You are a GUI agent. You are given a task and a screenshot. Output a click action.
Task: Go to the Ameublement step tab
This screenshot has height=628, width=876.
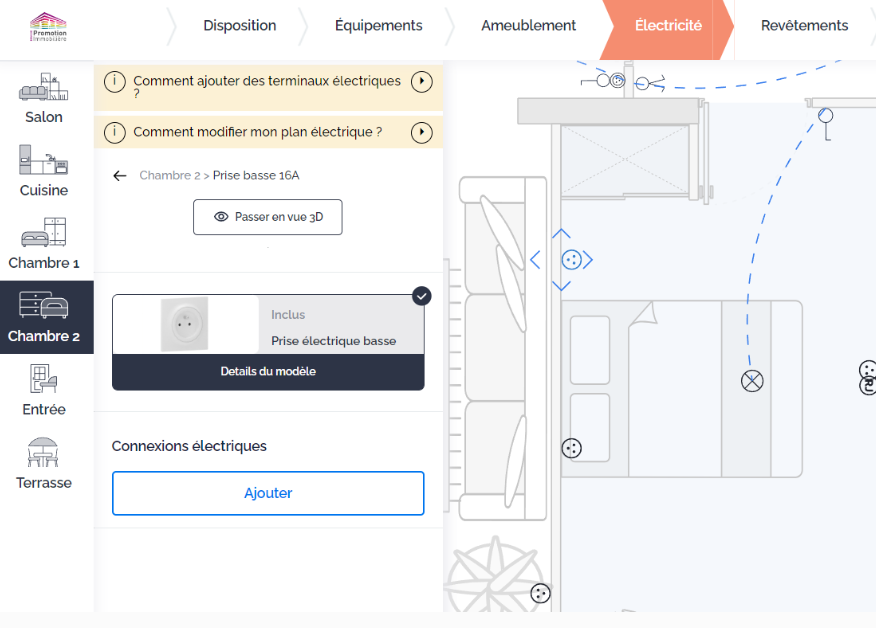pyautogui.click(x=528, y=26)
